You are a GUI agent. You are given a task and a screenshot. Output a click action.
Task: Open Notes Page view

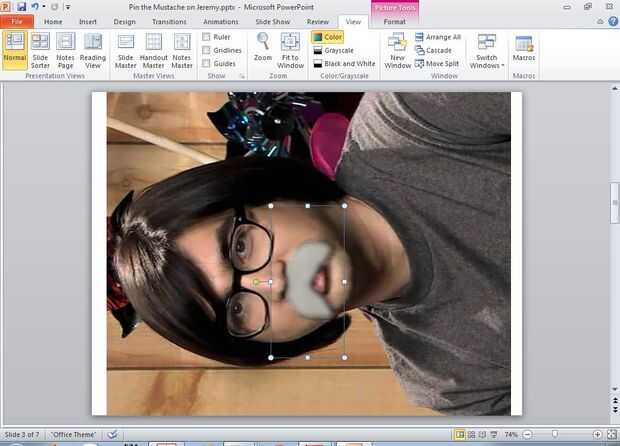point(66,50)
